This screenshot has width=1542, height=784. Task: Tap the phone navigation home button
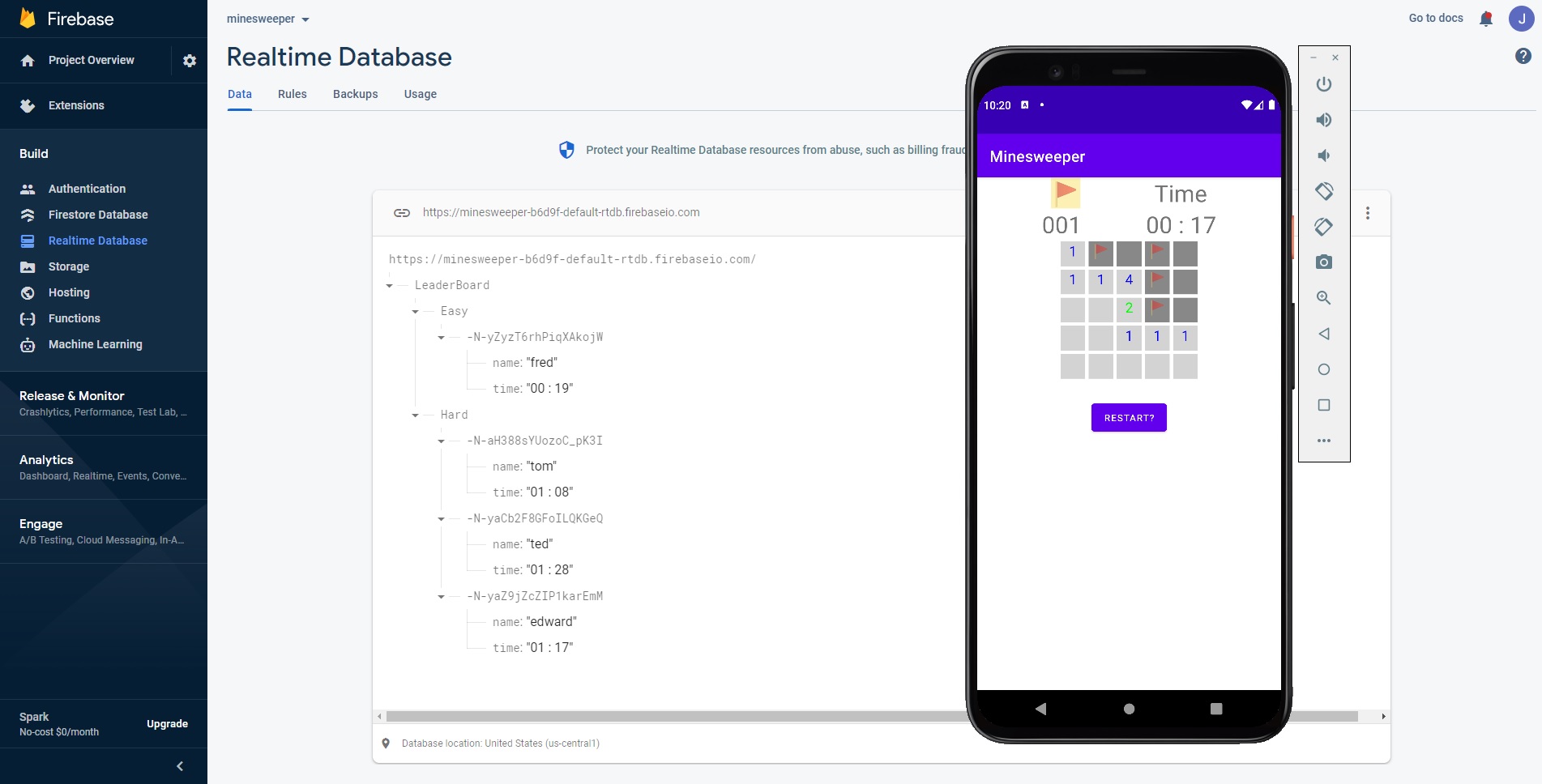click(x=1129, y=709)
